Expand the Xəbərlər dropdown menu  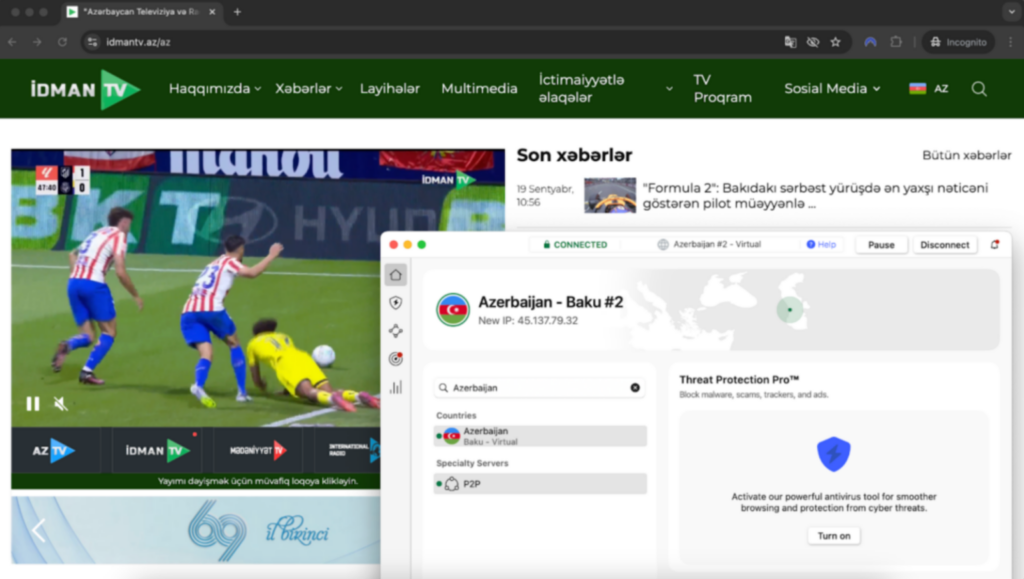click(308, 89)
